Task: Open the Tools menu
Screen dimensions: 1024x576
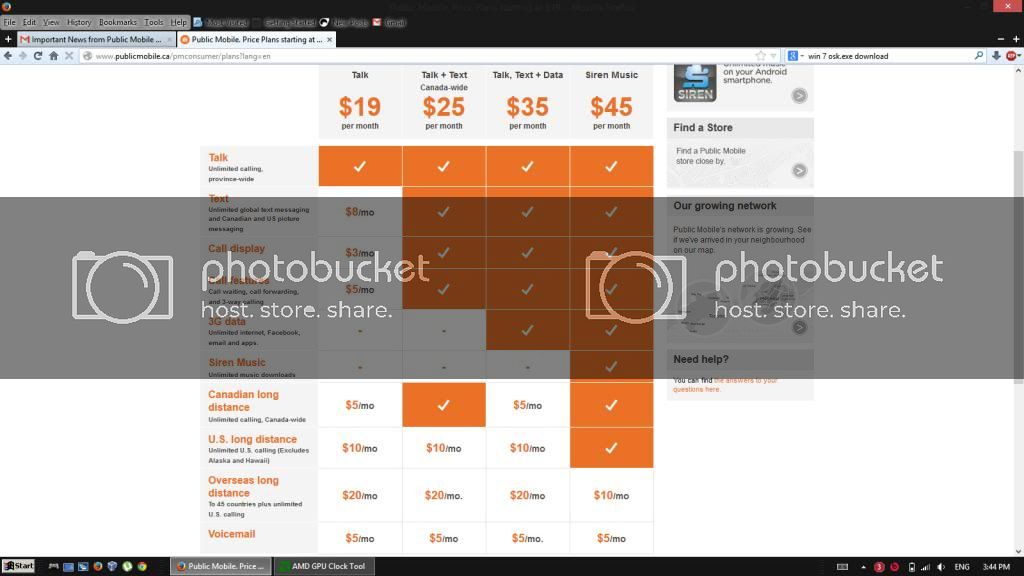Action: pyautogui.click(x=153, y=22)
